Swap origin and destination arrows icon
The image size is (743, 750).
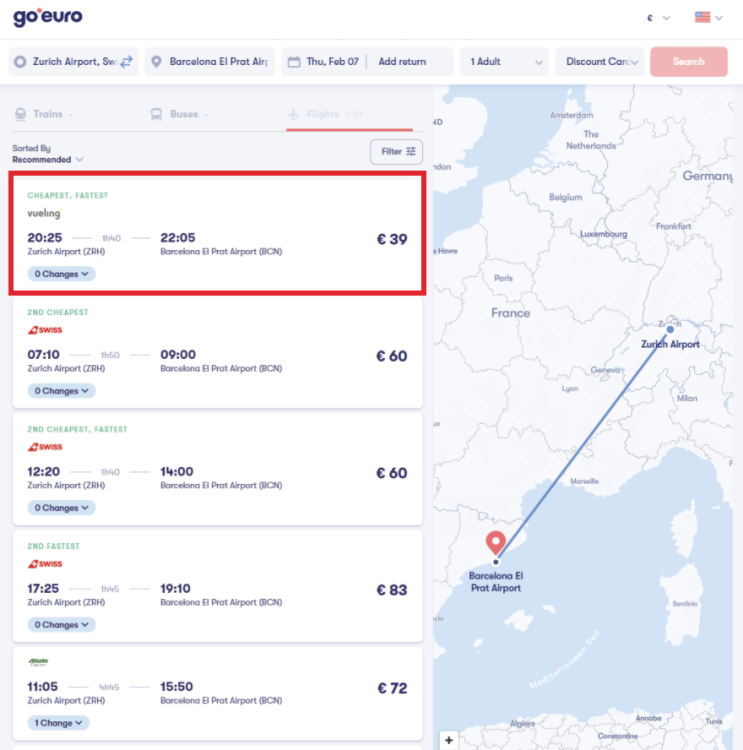126,62
